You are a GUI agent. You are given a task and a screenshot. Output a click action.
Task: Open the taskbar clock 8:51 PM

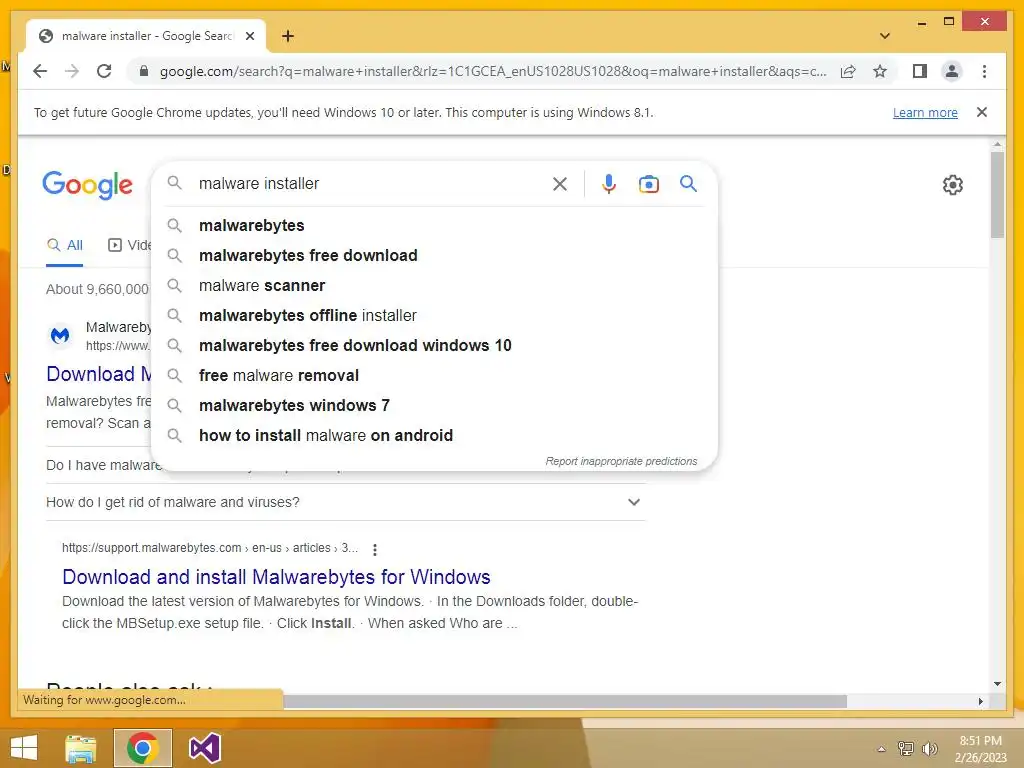coord(980,749)
